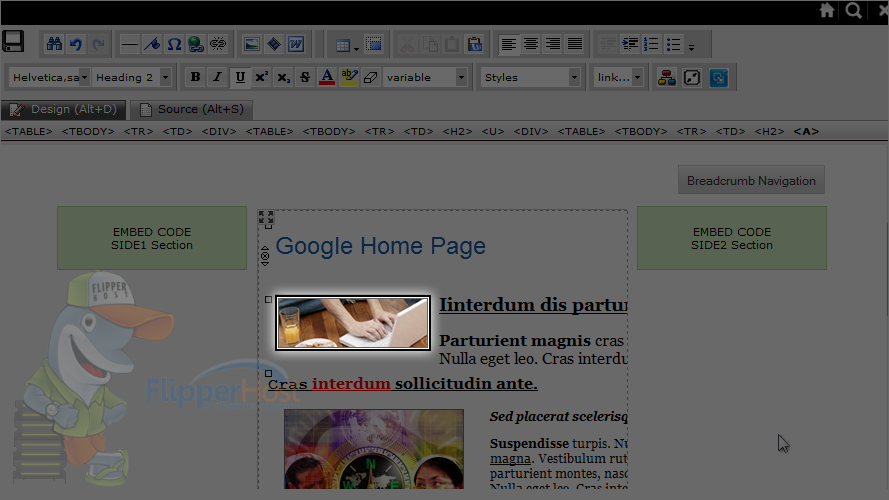889x500 pixels.
Task: Insert a table icon
Action: pos(342,45)
